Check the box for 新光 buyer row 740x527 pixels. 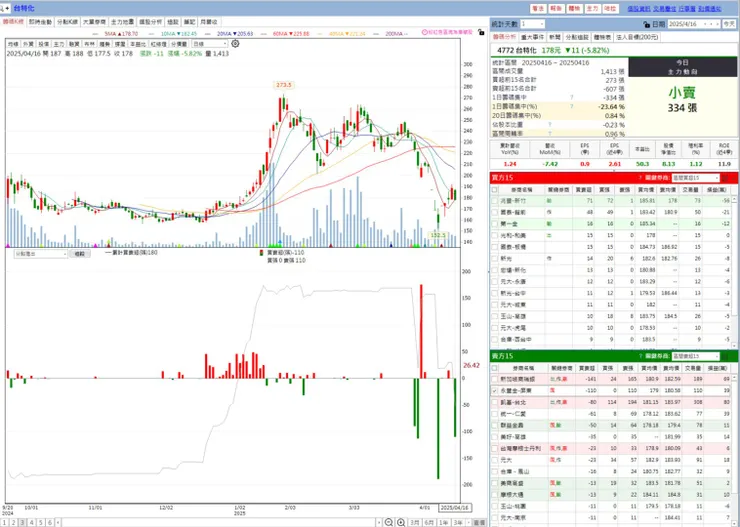[x=494, y=259]
